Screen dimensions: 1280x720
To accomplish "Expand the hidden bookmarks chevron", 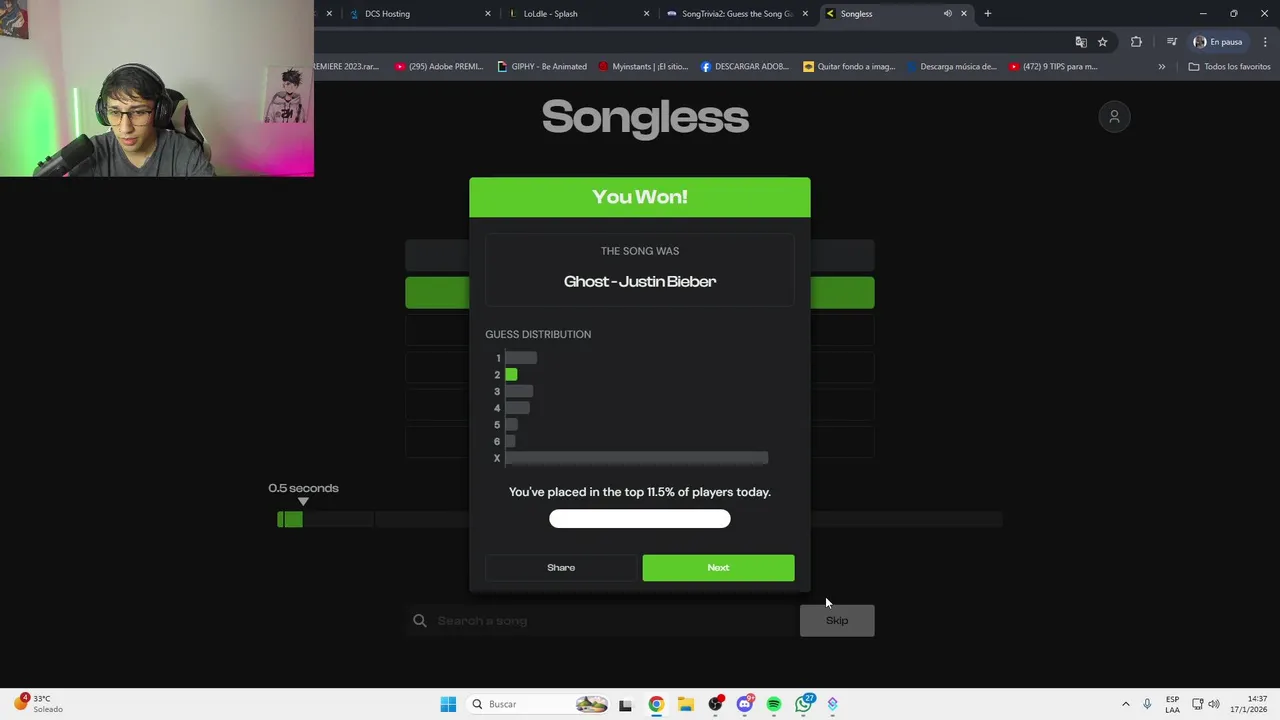I will click(1162, 67).
